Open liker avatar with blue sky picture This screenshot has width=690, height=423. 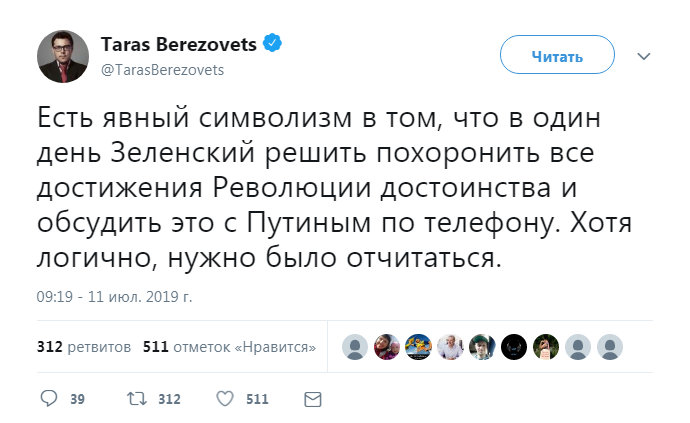418,347
